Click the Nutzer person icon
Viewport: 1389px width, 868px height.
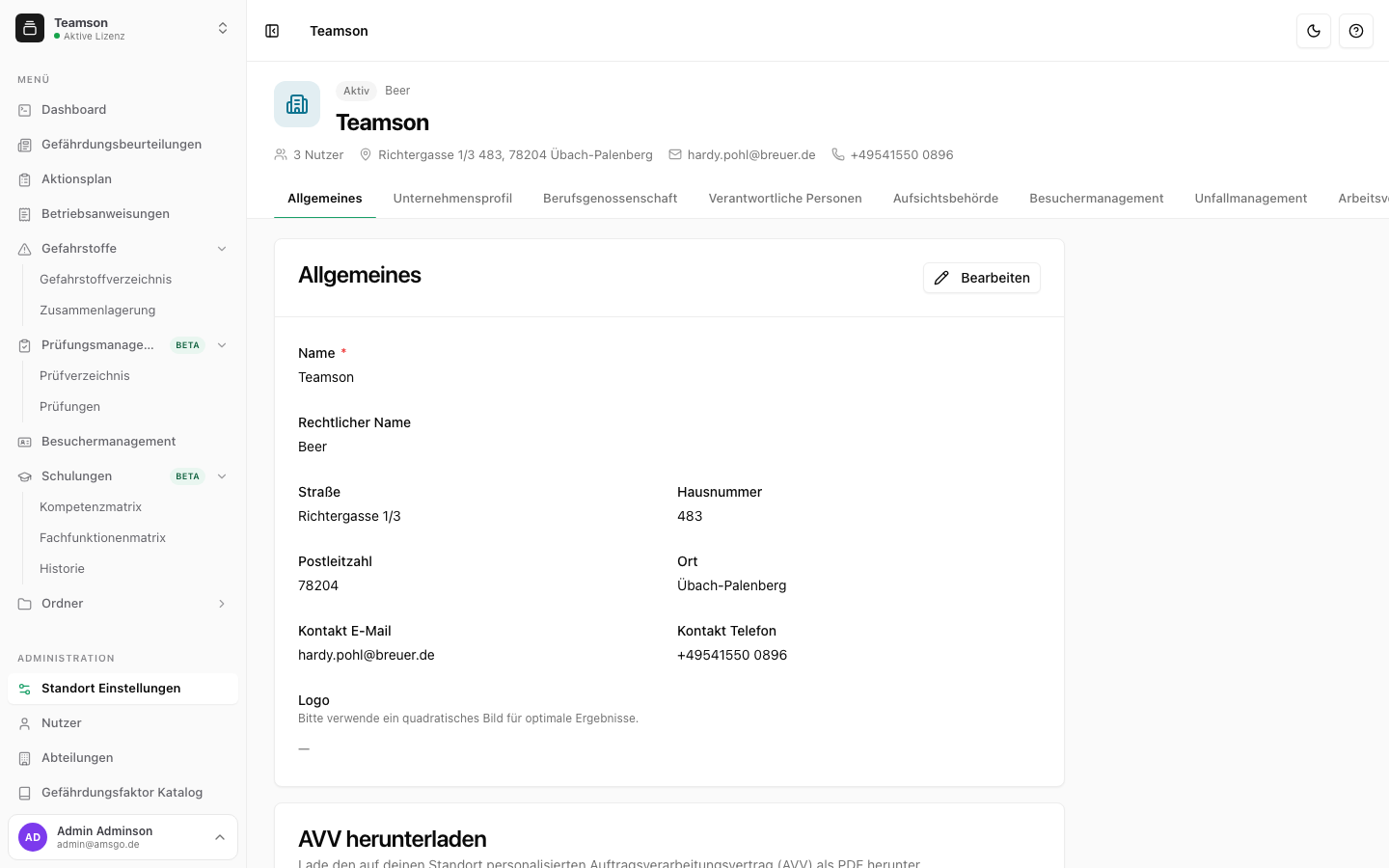click(x=25, y=723)
